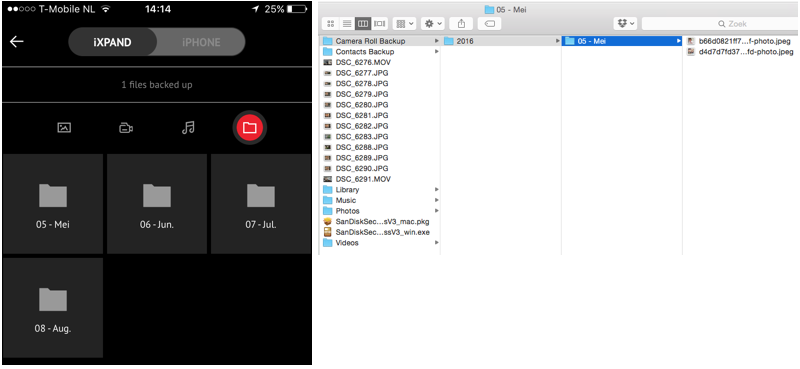Switch Finder to column view
Screen dimensions: 800x369
(363, 23)
